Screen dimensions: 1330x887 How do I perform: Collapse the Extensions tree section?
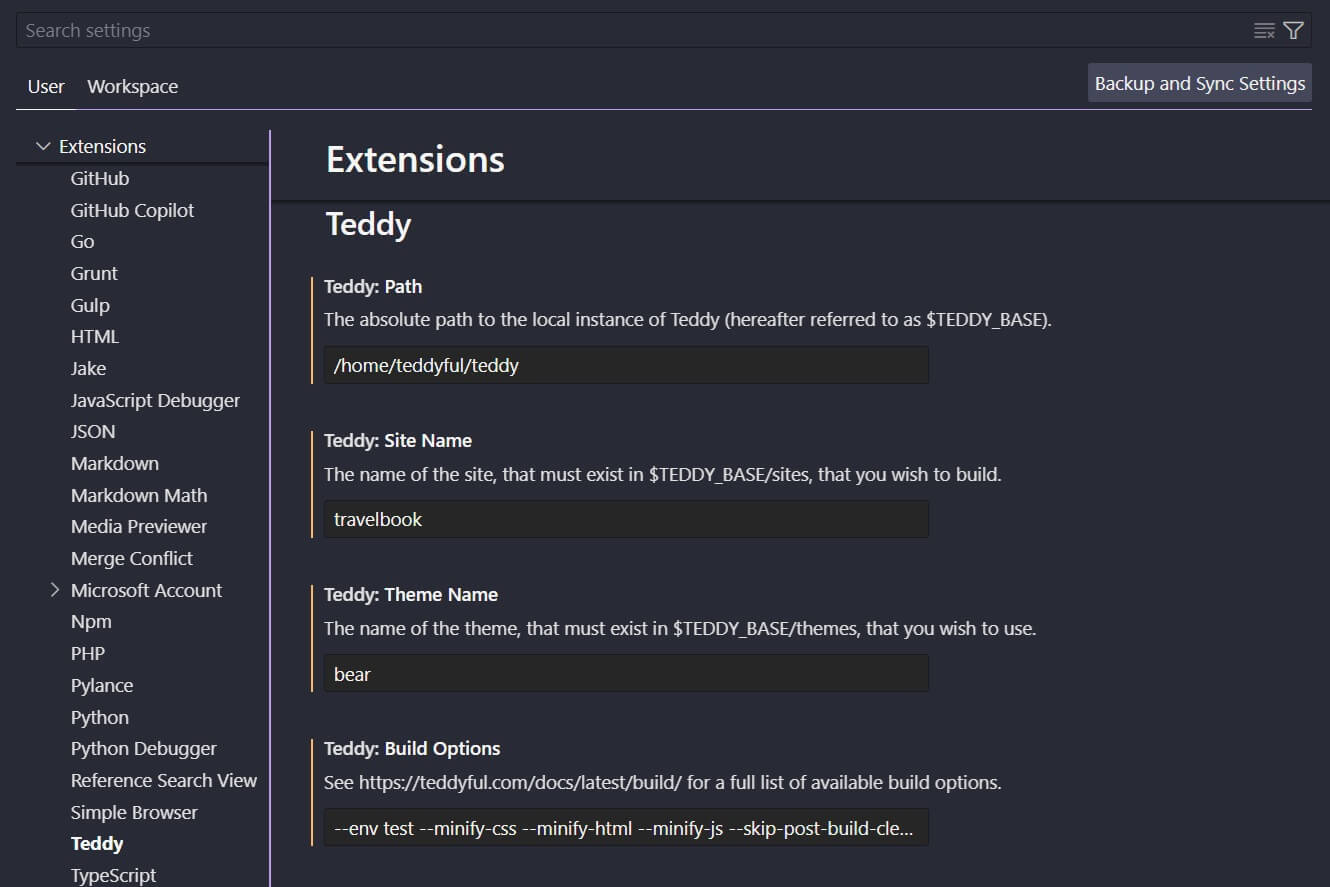(x=43, y=146)
